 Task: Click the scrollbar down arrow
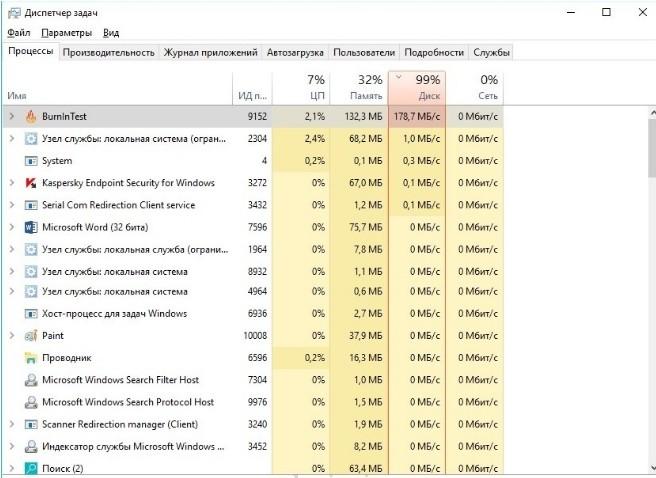[x=652, y=468]
